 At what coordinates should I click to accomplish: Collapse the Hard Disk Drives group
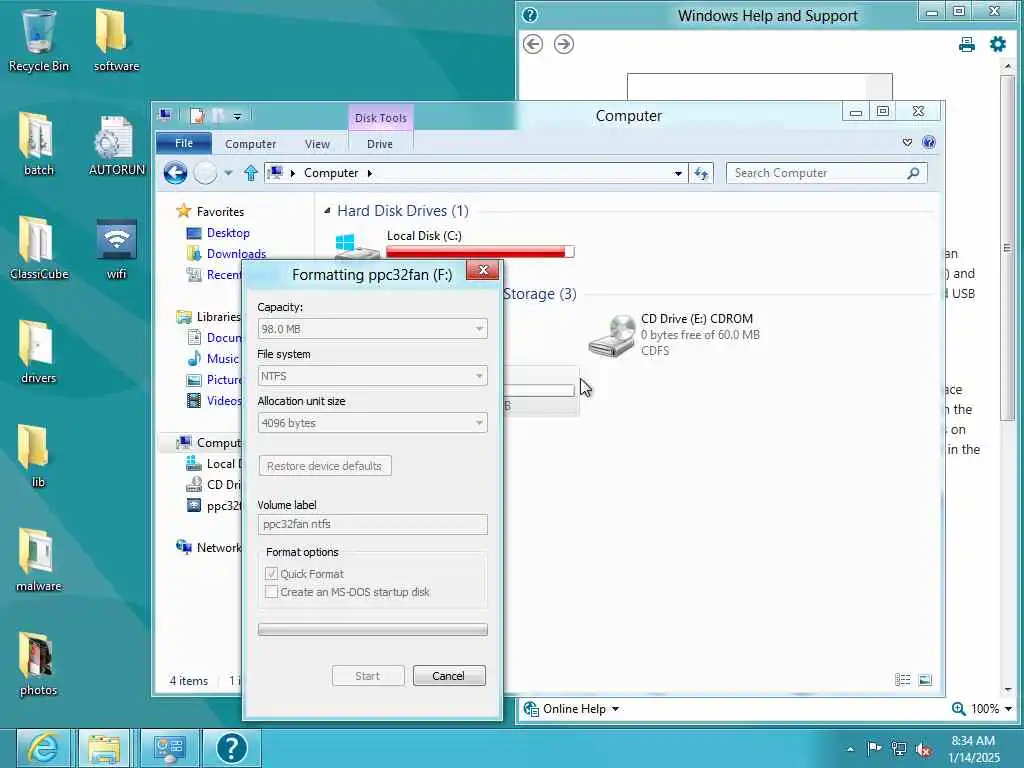pos(327,210)
